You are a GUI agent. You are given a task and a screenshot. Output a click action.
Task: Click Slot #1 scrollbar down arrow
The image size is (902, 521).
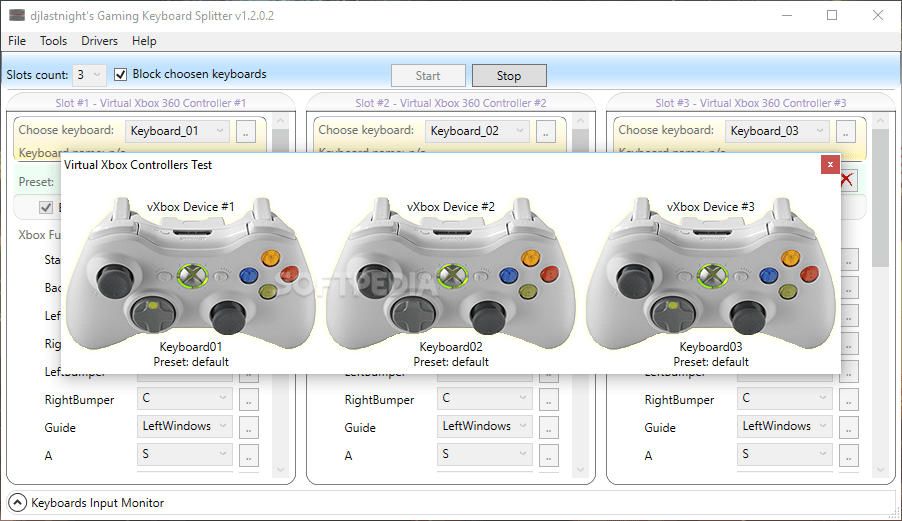280,470
